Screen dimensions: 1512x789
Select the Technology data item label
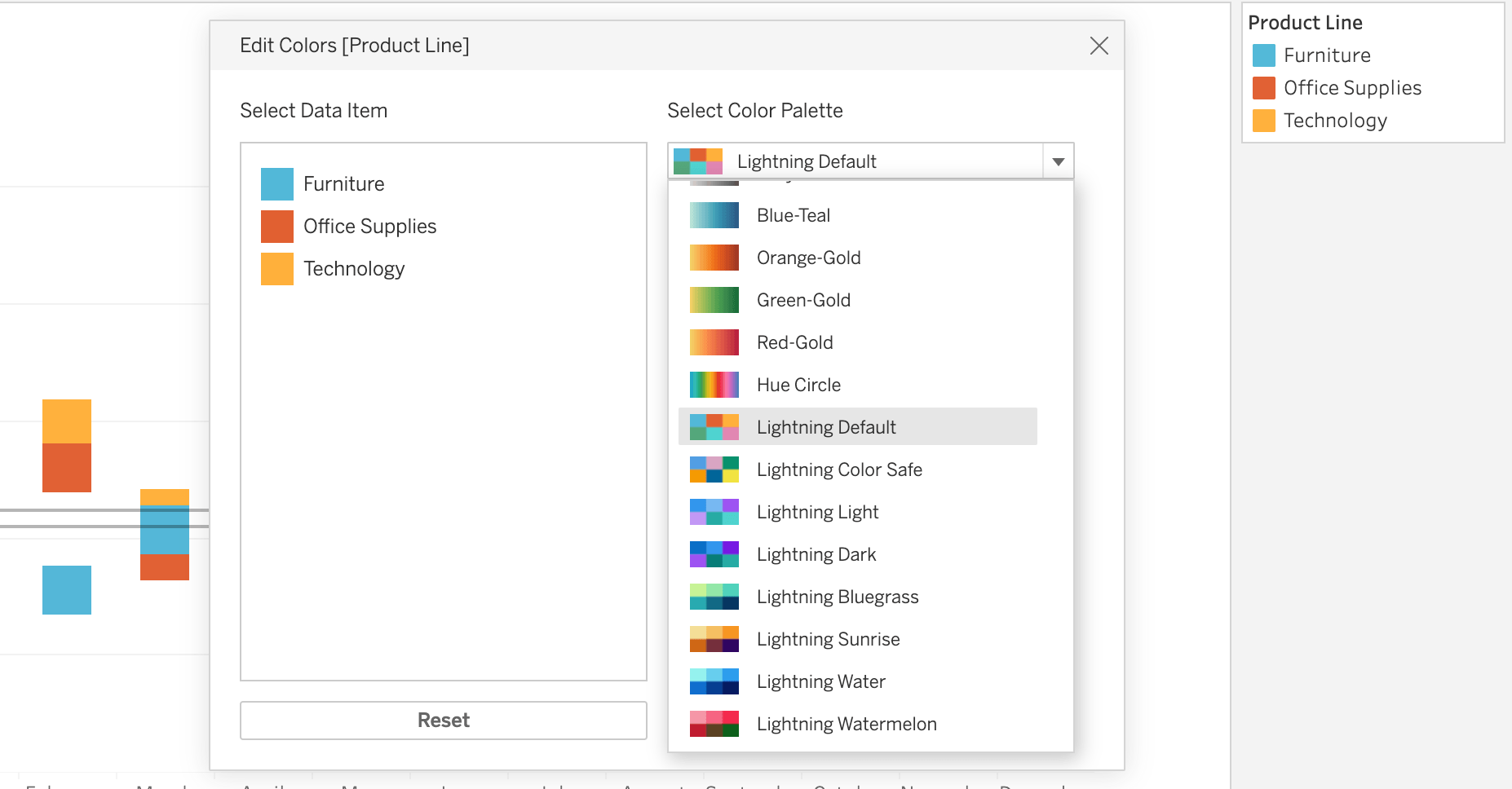[x=354, y=269]
